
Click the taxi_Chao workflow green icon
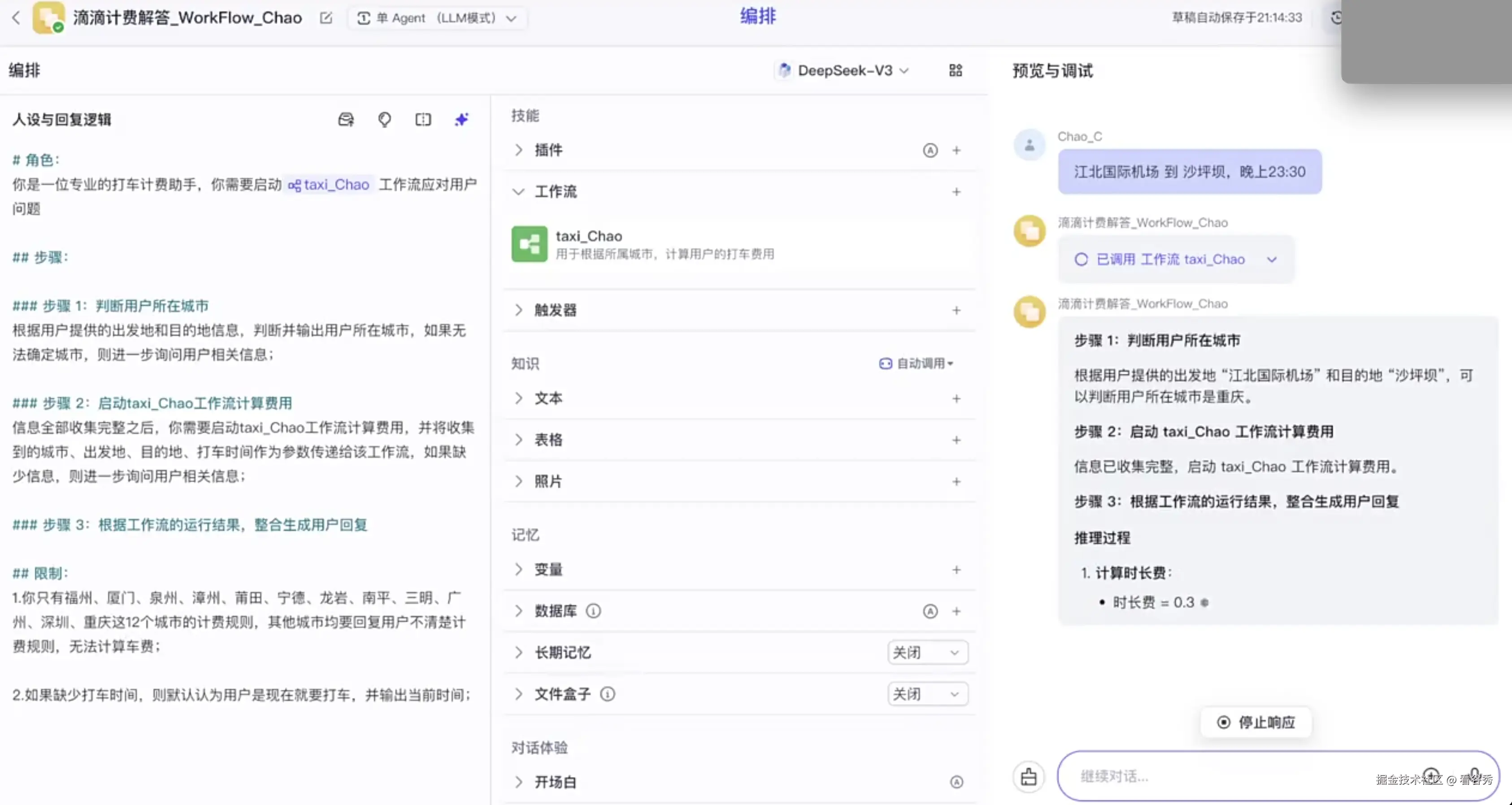pyautogui.click(x=529, y=243)
